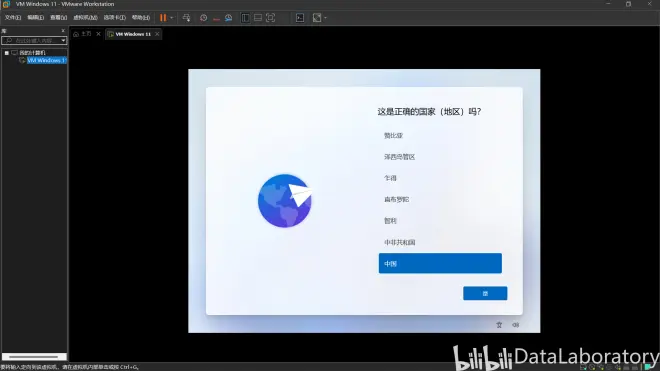The width and height of the screenshot is (660, 371).
Task: Take a snapshot with clock icon
Action: pyautogui.click(x=203, y=18)
